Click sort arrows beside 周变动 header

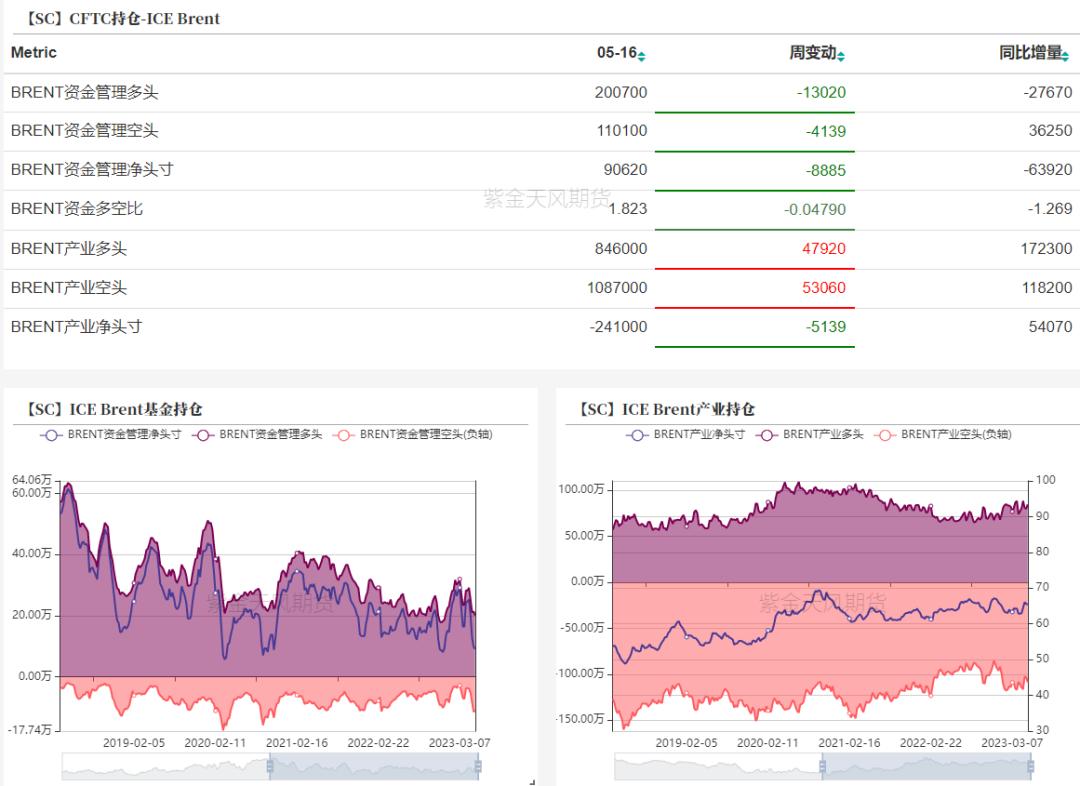(x=841, y=55)
